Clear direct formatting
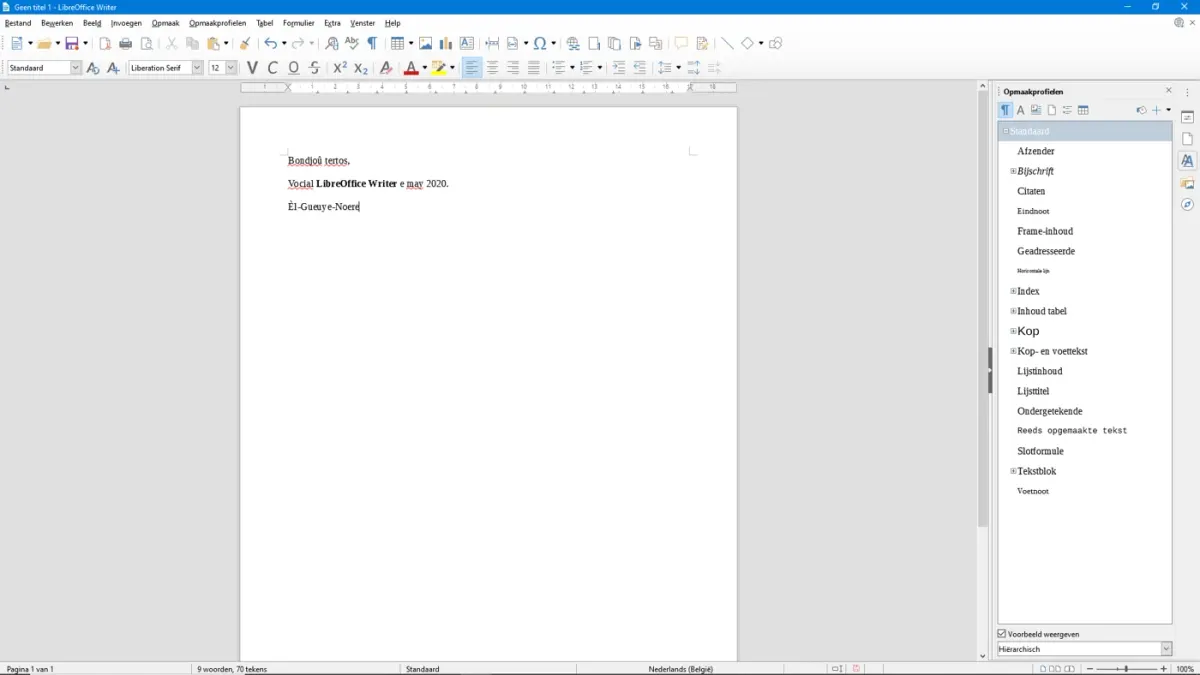 (386, 68)
